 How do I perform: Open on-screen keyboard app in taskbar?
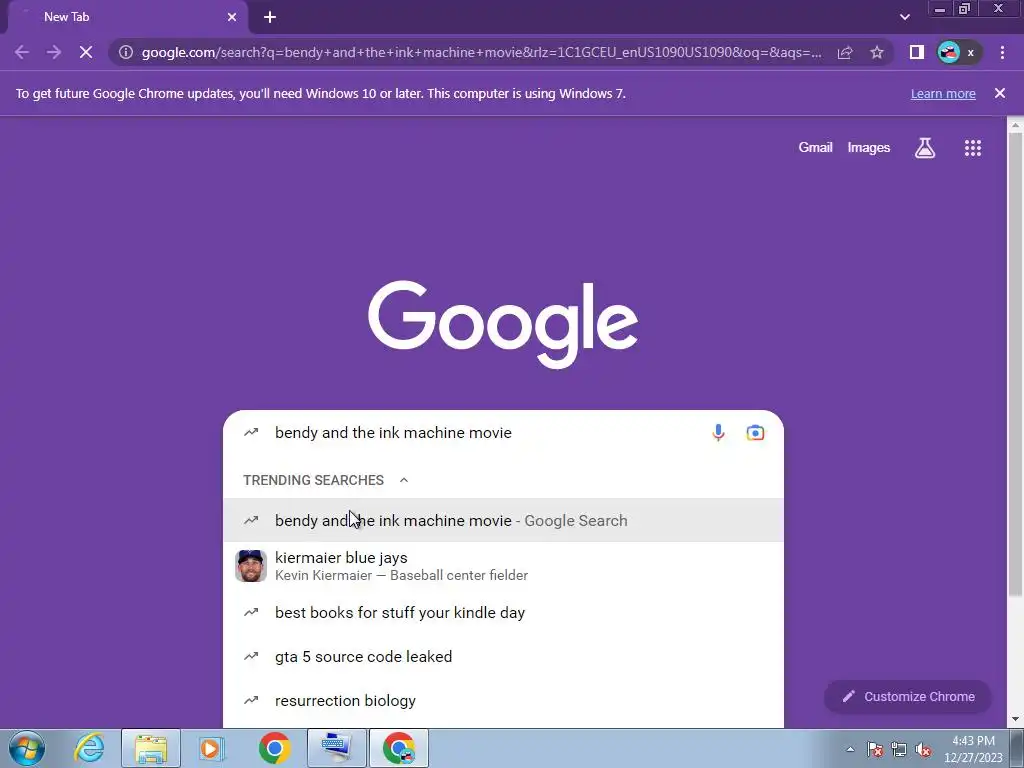coord(337,748)
